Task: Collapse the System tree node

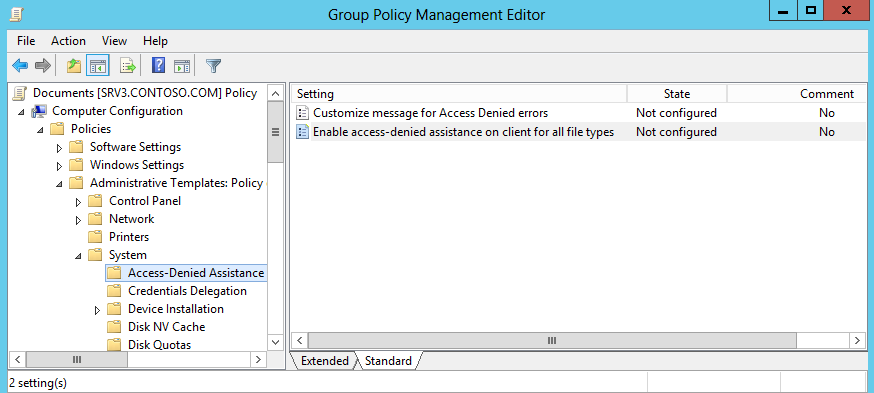Action: (78, 256)
